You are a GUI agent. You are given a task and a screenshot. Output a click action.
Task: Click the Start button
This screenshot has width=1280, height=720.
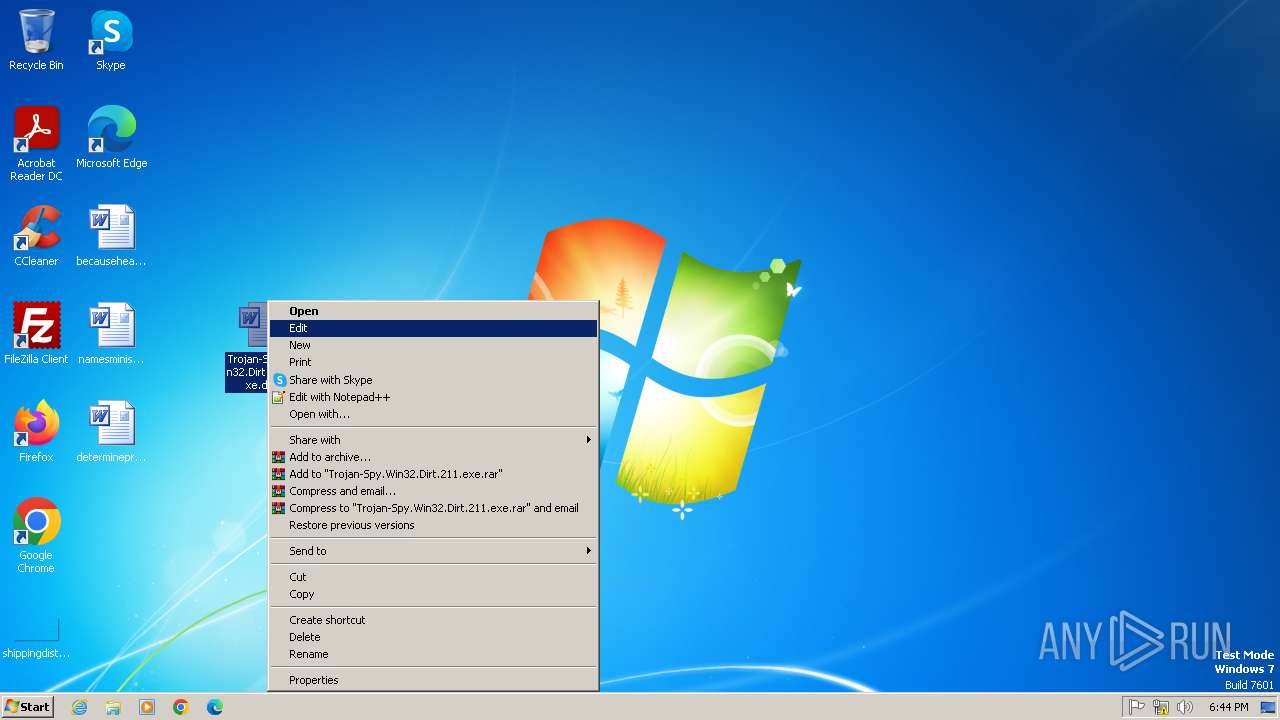pyautogui.click(x=27, y=707)
